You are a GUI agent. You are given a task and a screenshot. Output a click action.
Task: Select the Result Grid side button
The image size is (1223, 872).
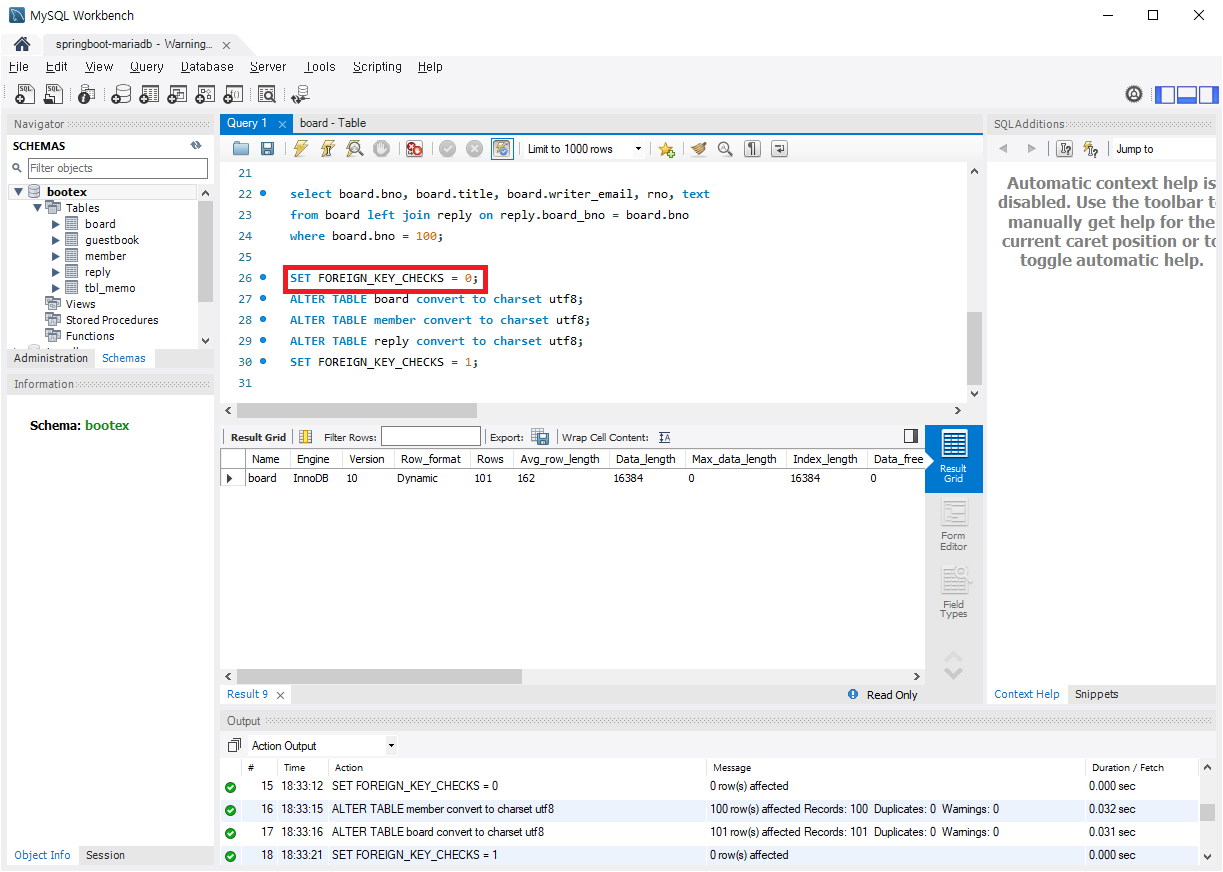[x=954, y=459]
